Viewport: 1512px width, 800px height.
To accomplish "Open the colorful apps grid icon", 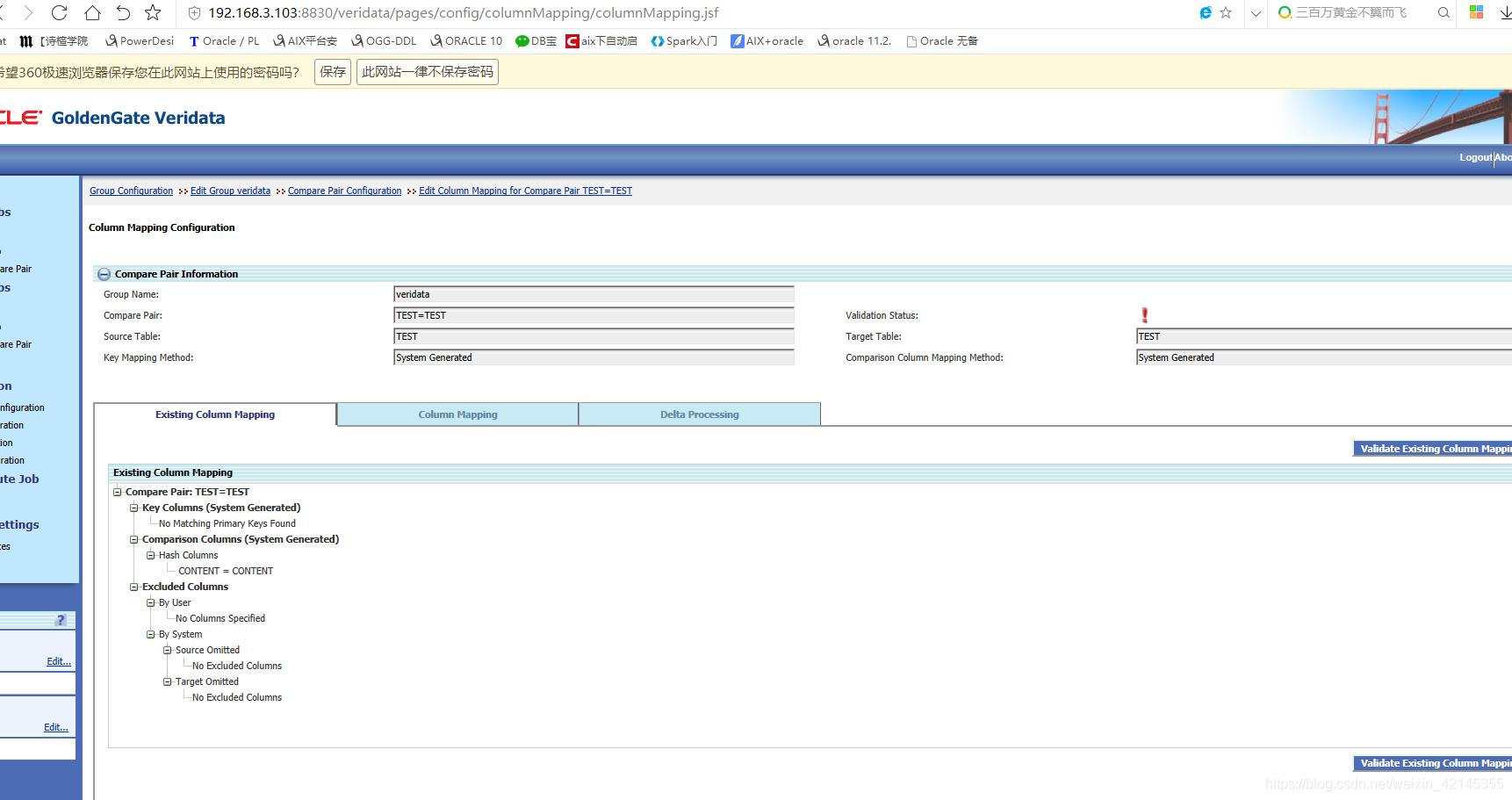I will point(1476,12).
